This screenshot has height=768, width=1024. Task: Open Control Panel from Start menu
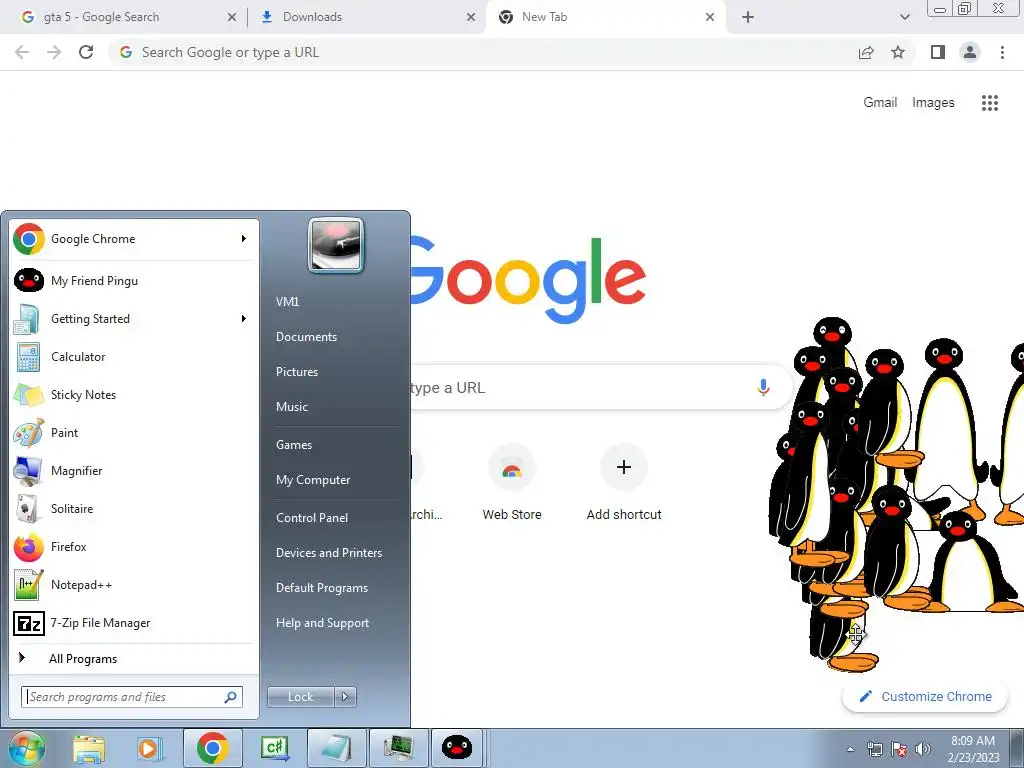pos(312,518)
